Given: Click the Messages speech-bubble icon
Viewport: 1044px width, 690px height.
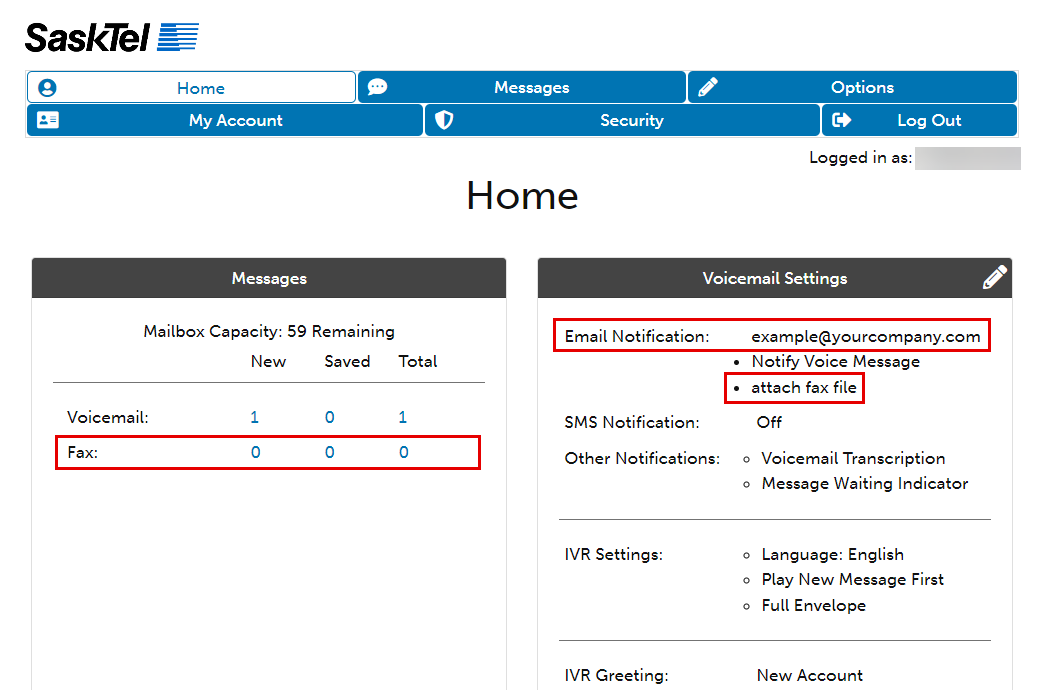Looking at the screenshot, I should point(377,87).
